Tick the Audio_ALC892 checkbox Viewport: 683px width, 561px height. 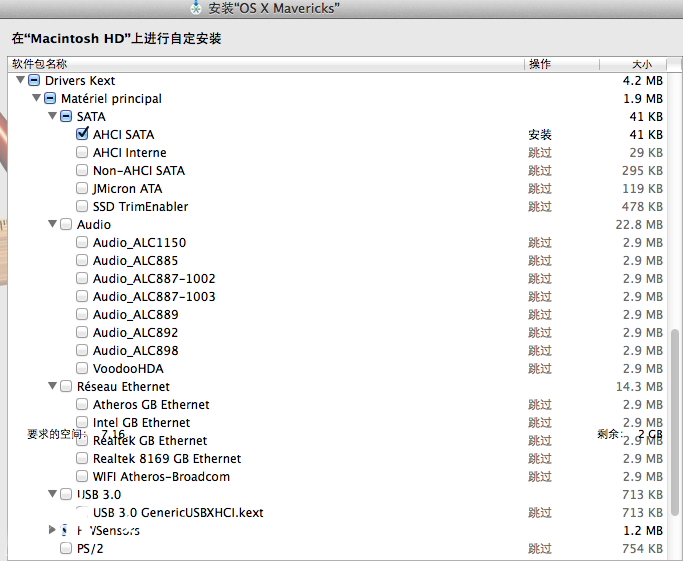82,332
